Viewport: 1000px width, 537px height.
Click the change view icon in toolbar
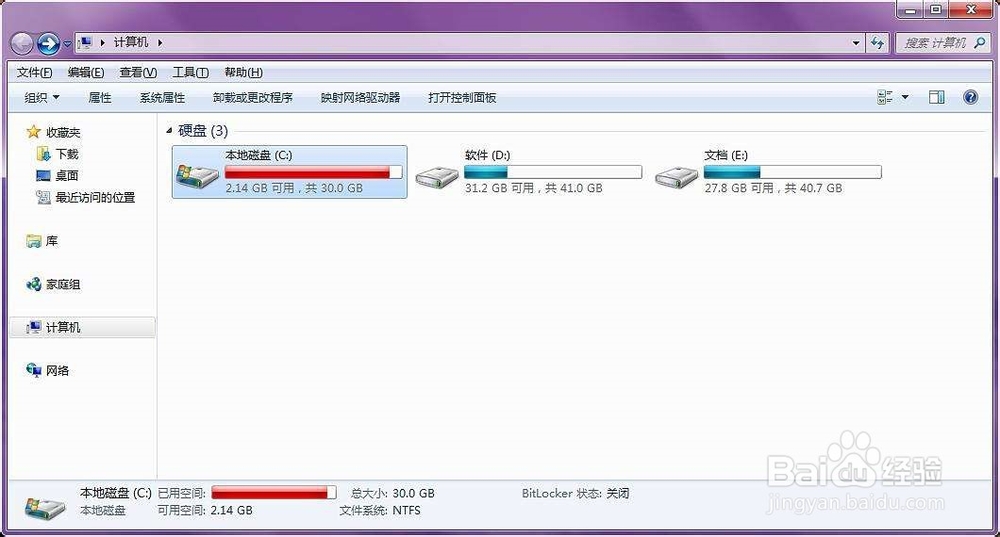point(885,98)
